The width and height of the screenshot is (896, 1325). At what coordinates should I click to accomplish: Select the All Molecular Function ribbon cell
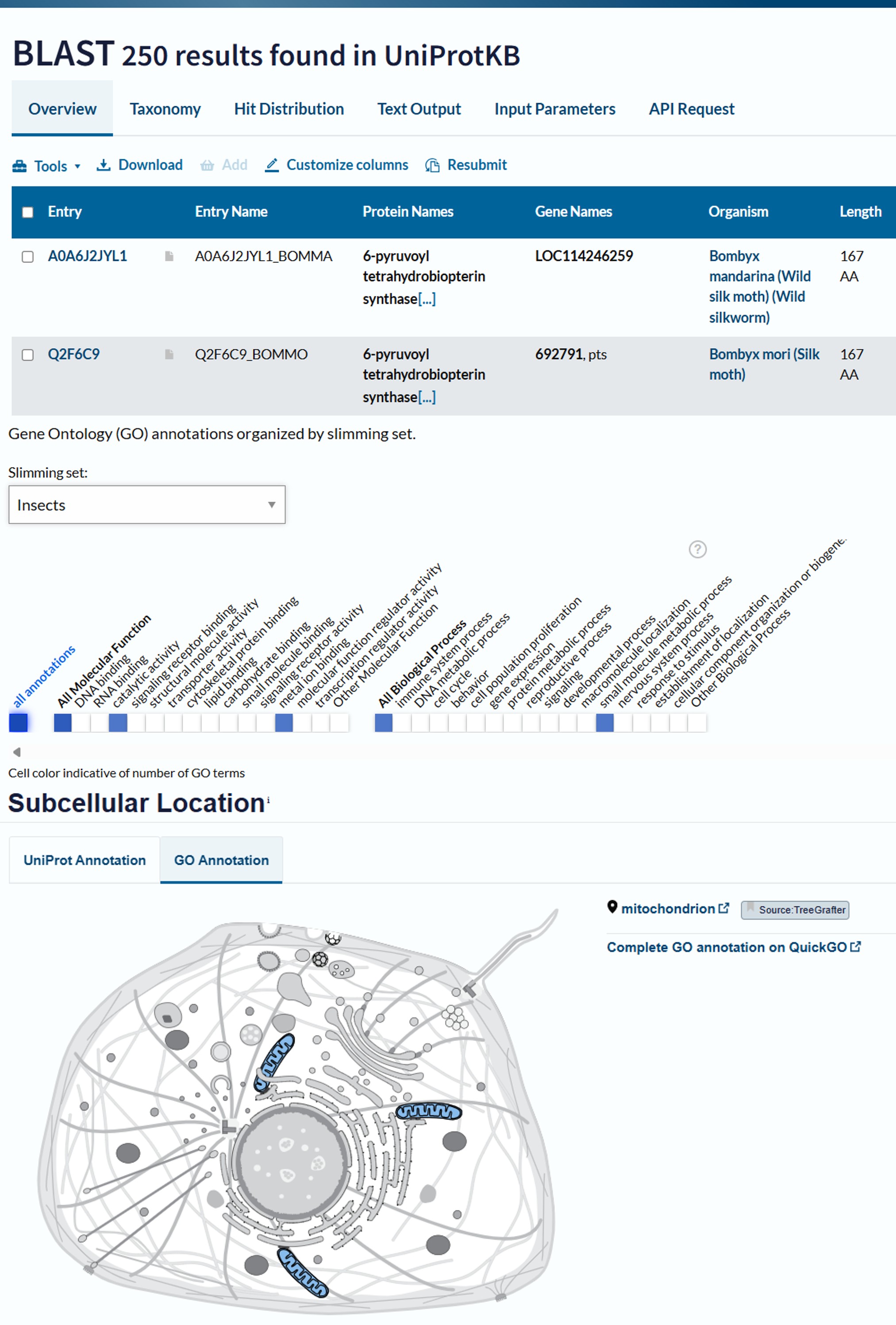click(63, 722)
